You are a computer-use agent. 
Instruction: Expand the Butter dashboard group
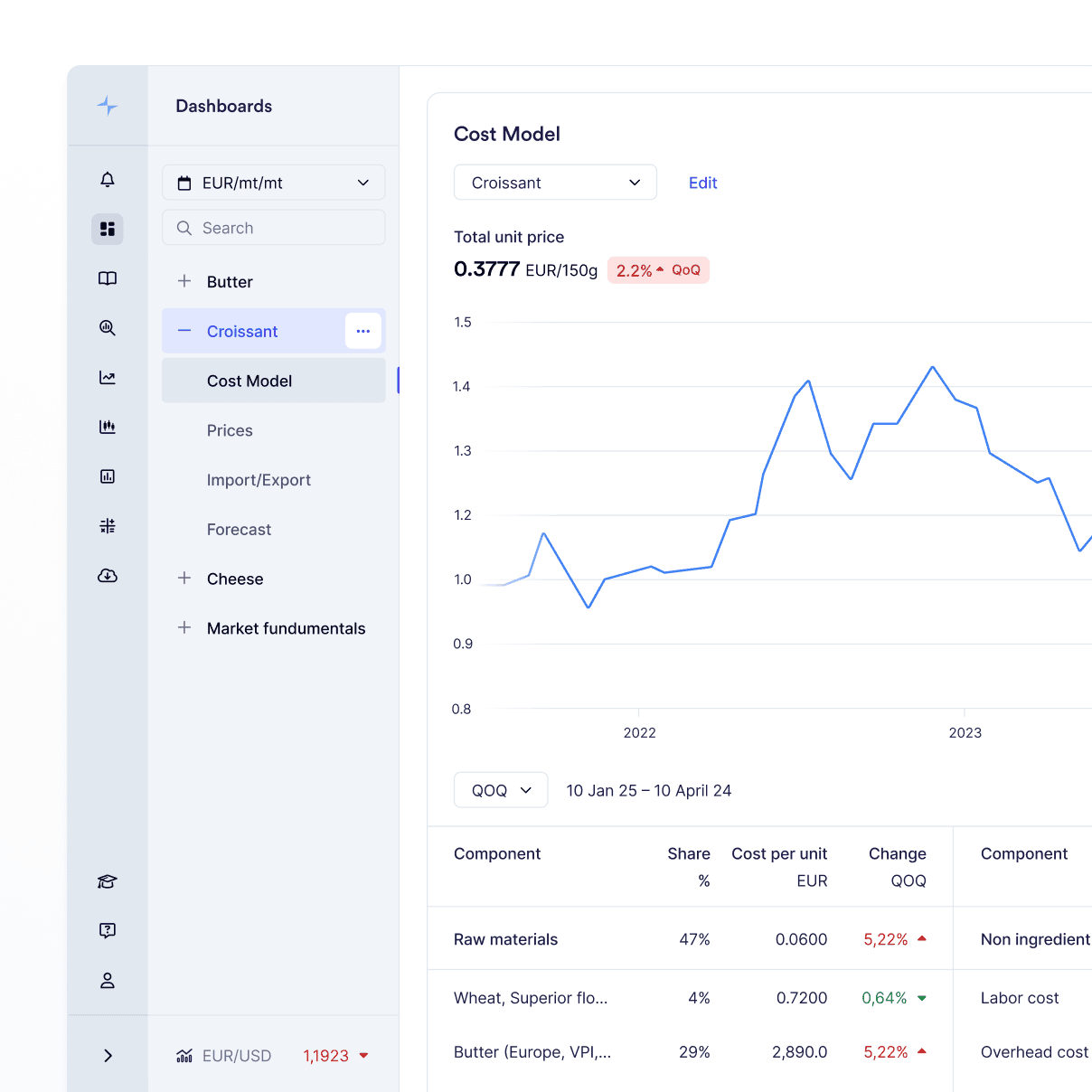184,281
